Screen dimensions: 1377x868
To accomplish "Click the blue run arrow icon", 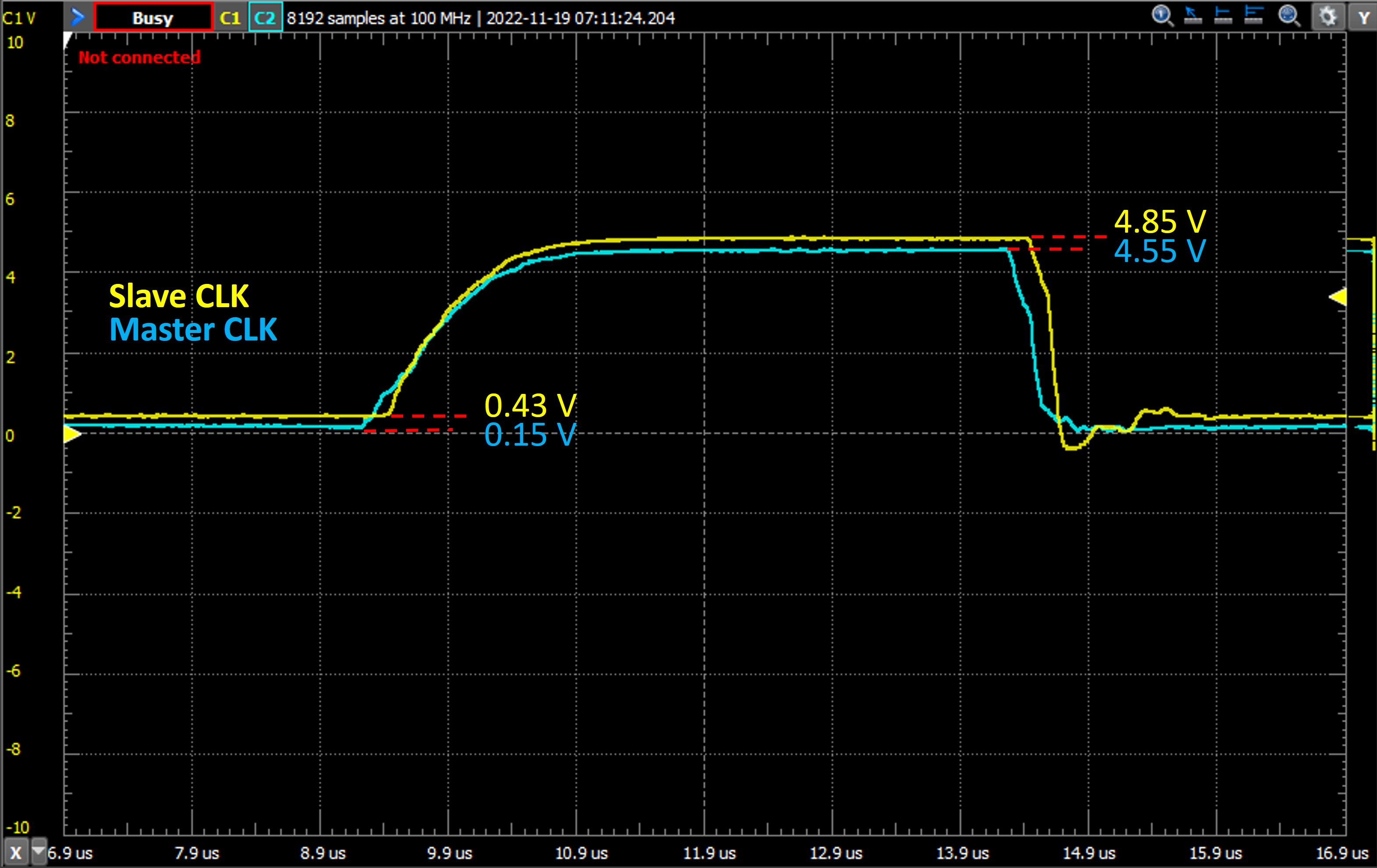I will (77, 17).
